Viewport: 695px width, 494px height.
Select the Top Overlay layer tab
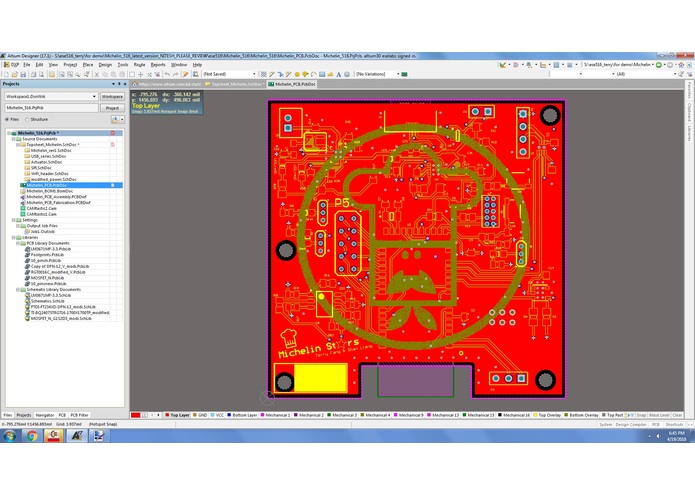click(x=547, y=415)
